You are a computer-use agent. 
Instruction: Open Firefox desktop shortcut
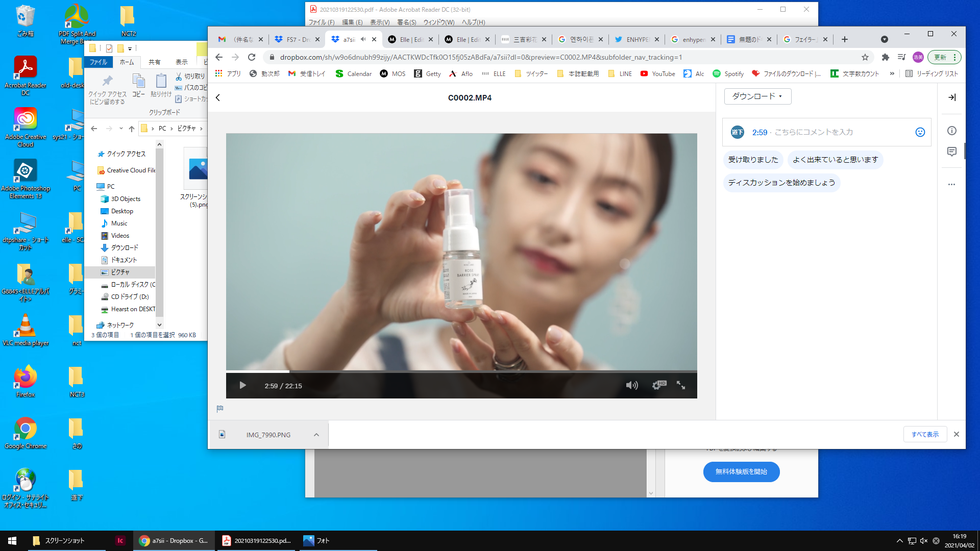25,382
